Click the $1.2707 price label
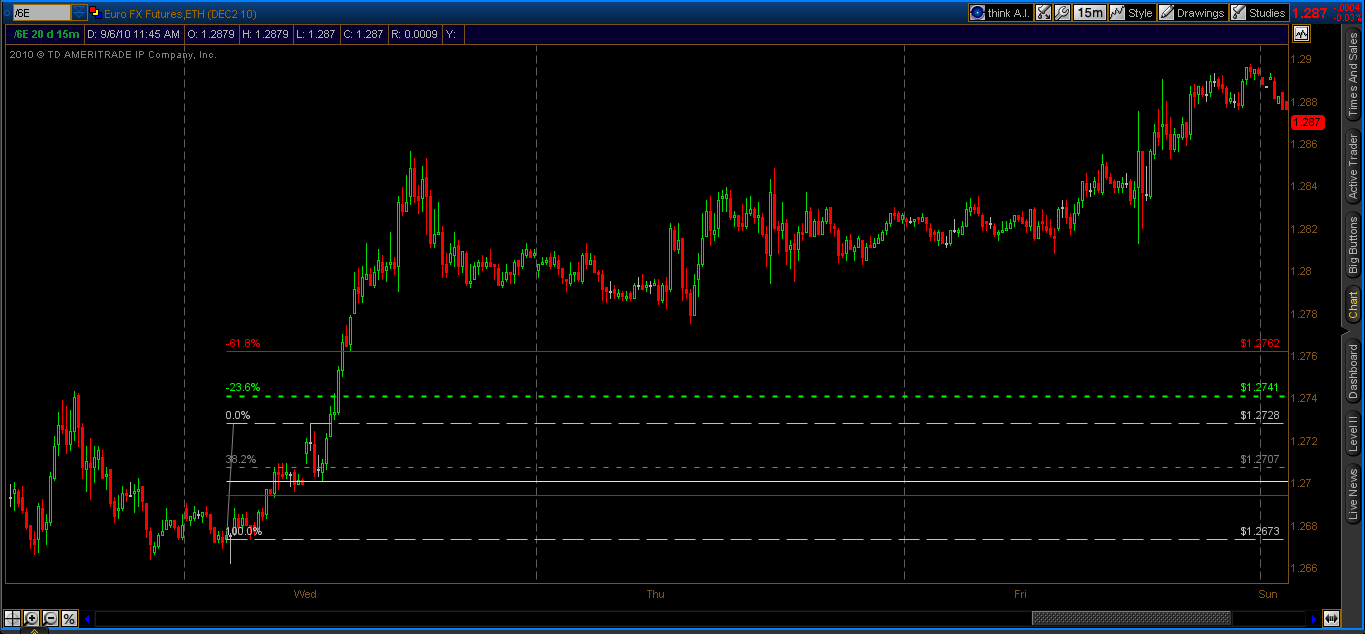This screenshot has width=1365, height=634. (x=1260, y=459)
